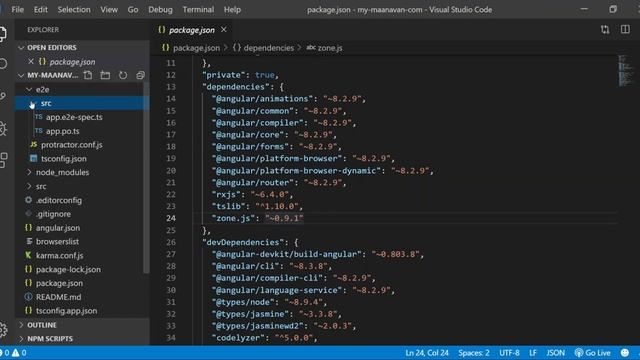Close the package.json editor tab
Image resolution: width=640 pixels, height=360 pixels.
pos(224,30)
